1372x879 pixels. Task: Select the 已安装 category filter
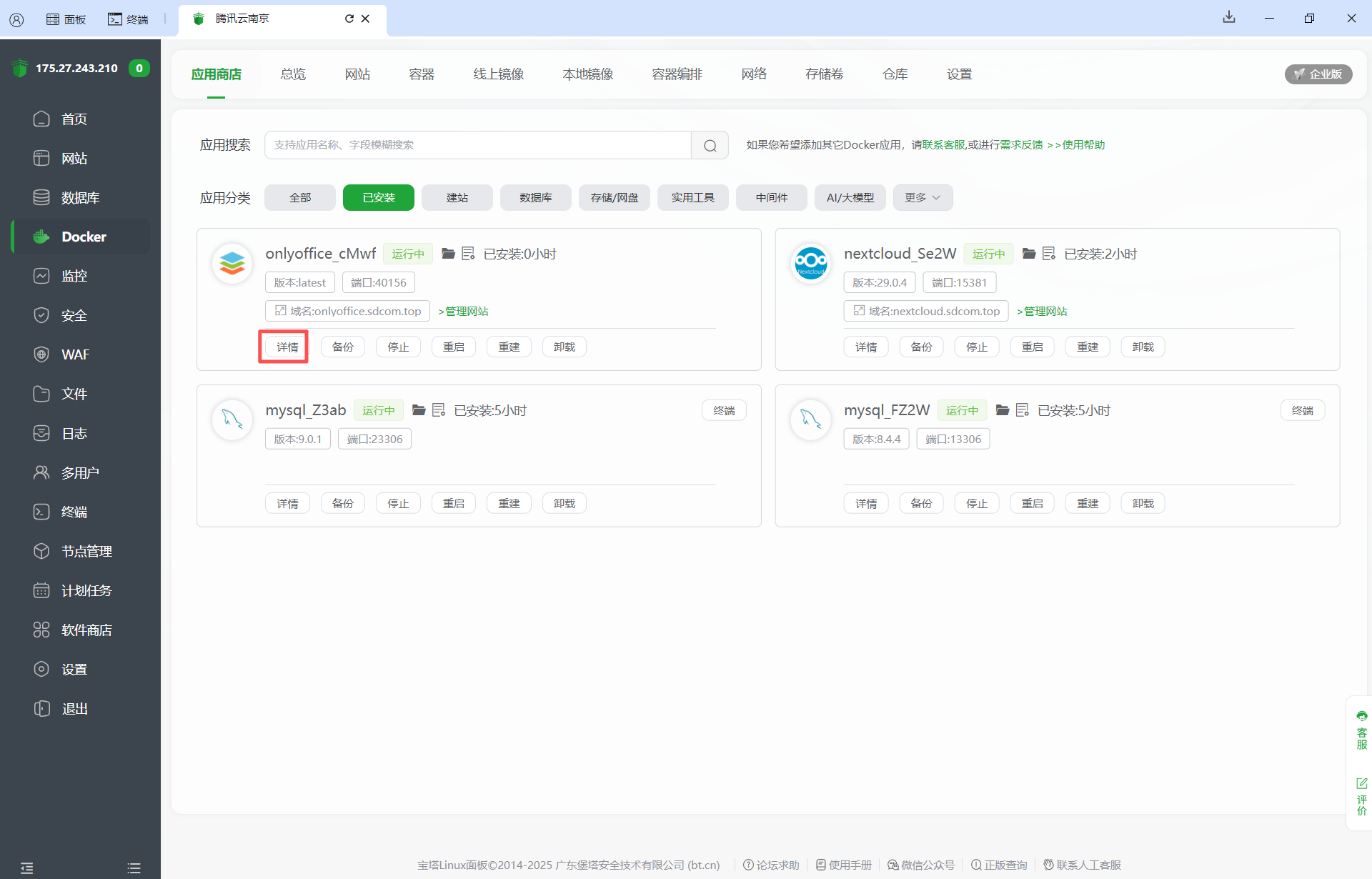pos(378,197)
